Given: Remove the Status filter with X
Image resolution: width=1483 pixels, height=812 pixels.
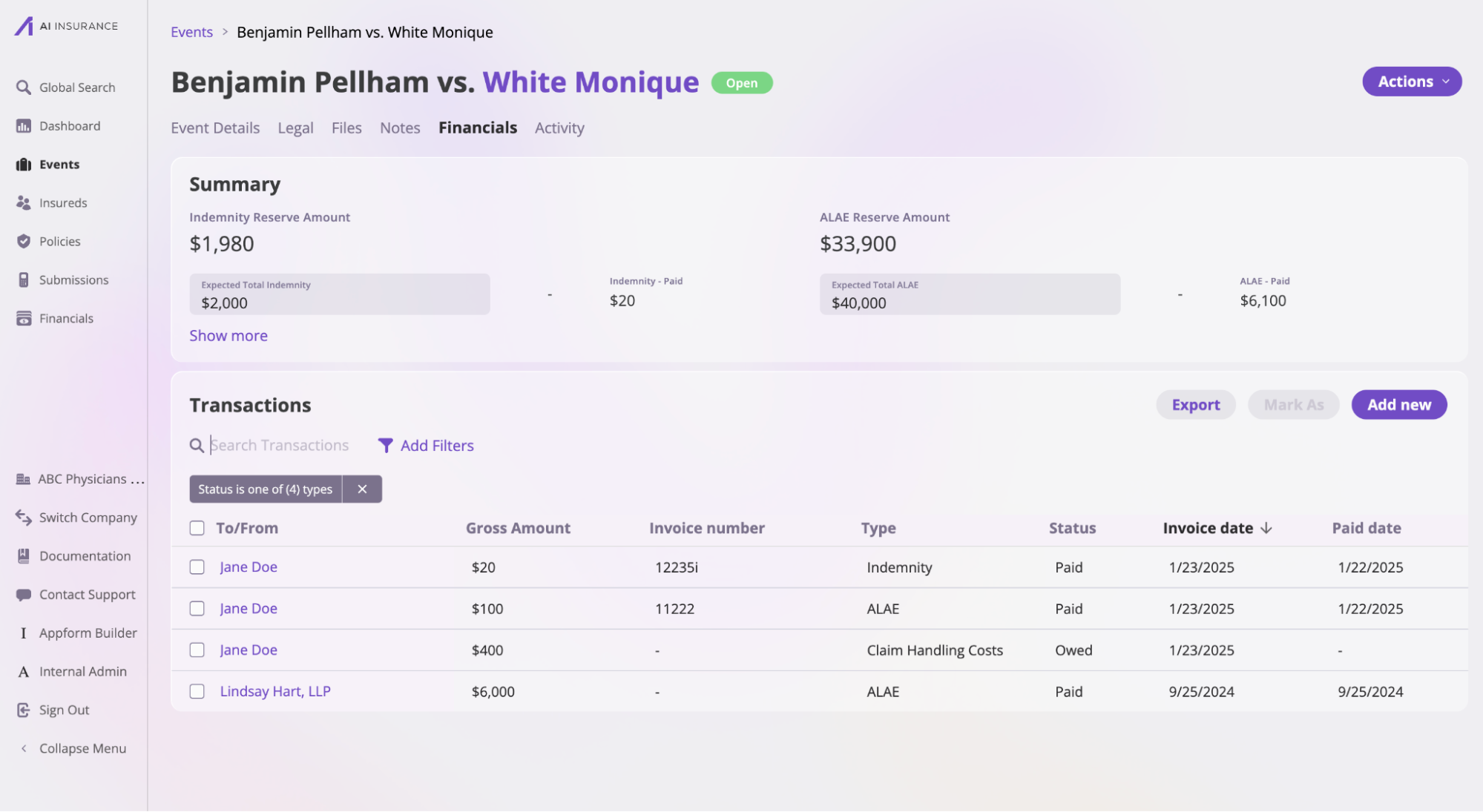Looking at the screenshot, I should tap(362, 489).
